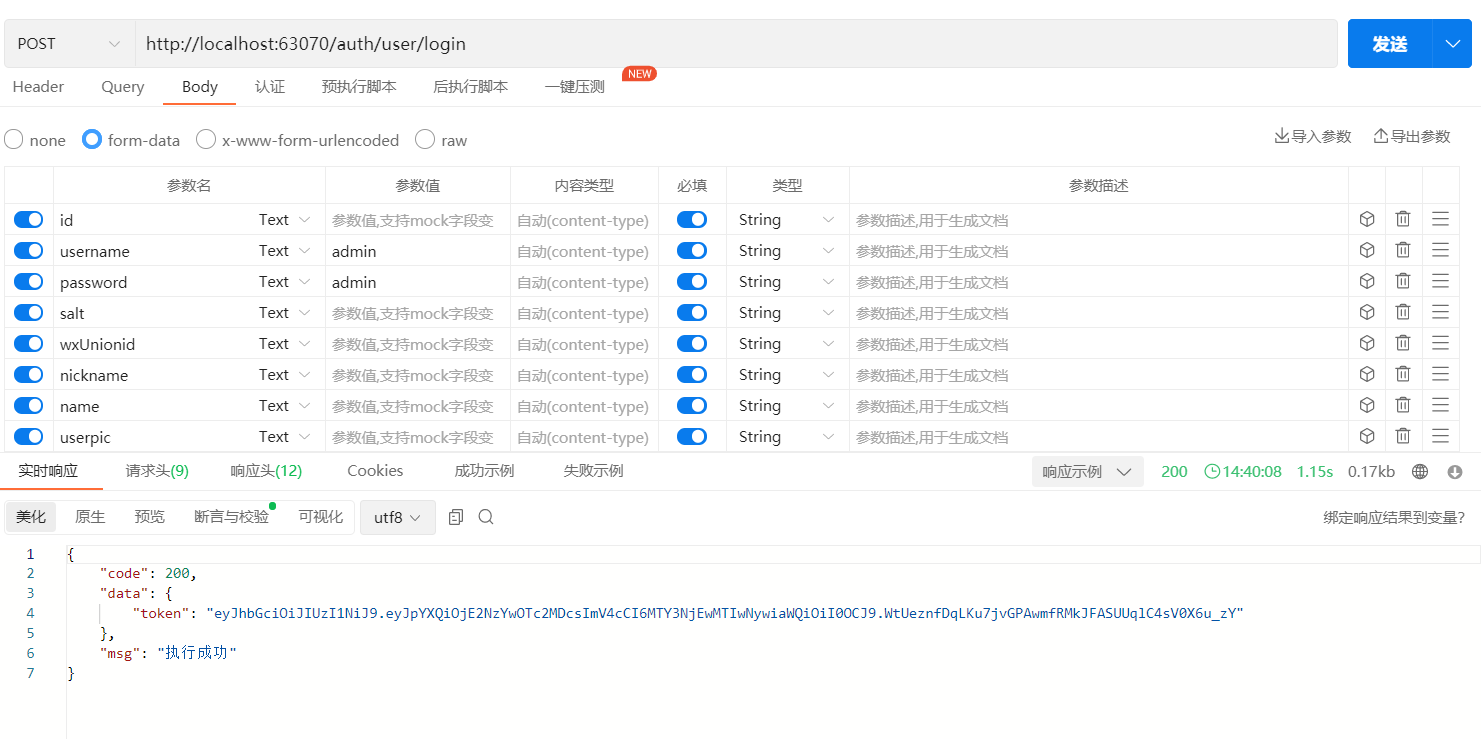Image resolution: width=1481 pixels, height=739 pixels.
Task: Switch to the Query tab
Action: 123,87
